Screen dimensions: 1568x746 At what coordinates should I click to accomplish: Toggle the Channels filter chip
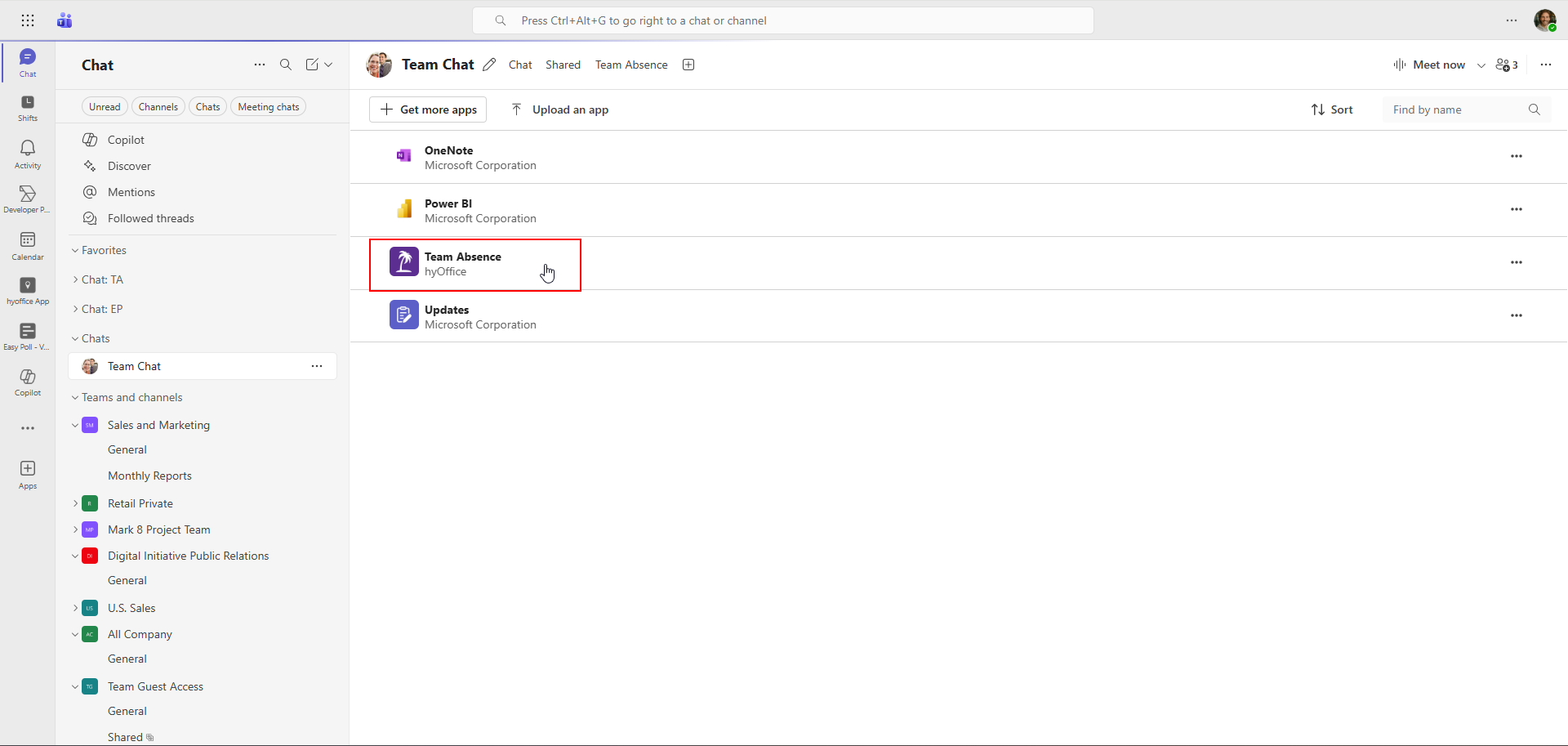158,107
